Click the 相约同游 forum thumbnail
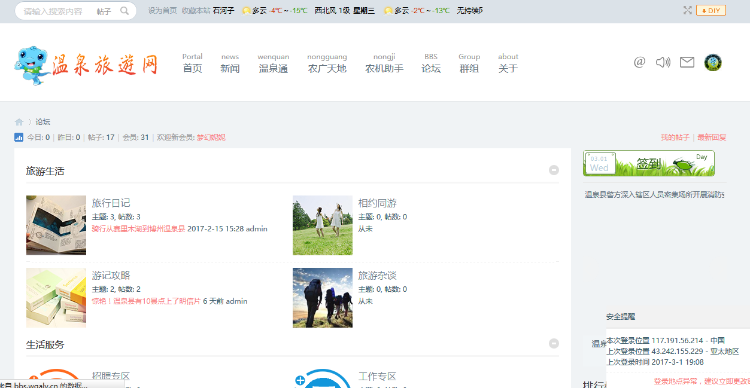The height and width of the screenshot is (388, 750). point(323,225)
